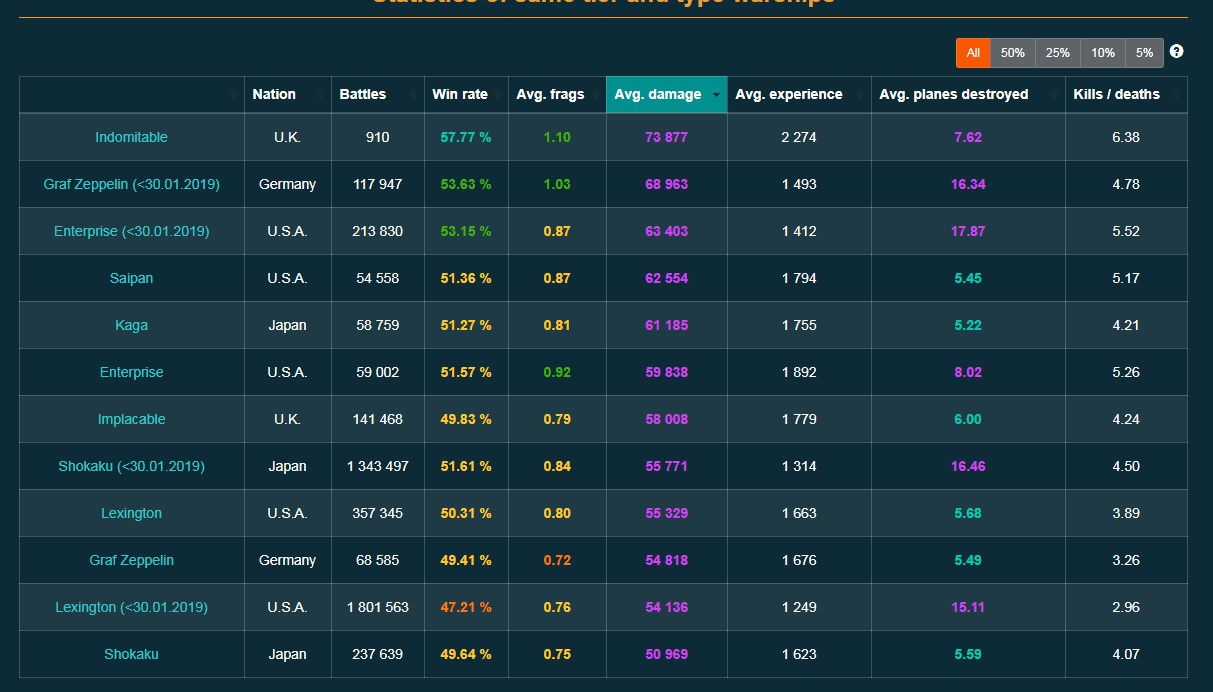Viewport: 1213px width, 692px height.
Task: Click Indomitable's U.K. nation cell
Action: coord(287,137)
